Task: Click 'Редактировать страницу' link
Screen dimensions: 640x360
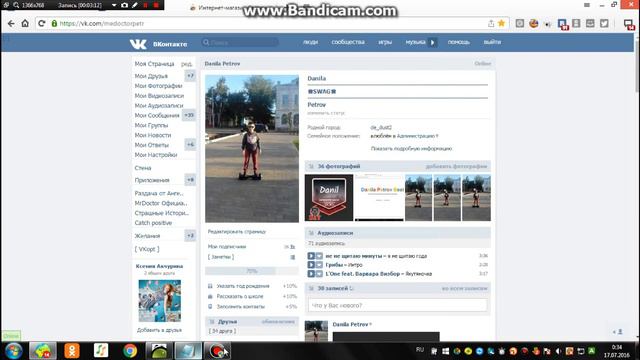Action: [237, 231]
